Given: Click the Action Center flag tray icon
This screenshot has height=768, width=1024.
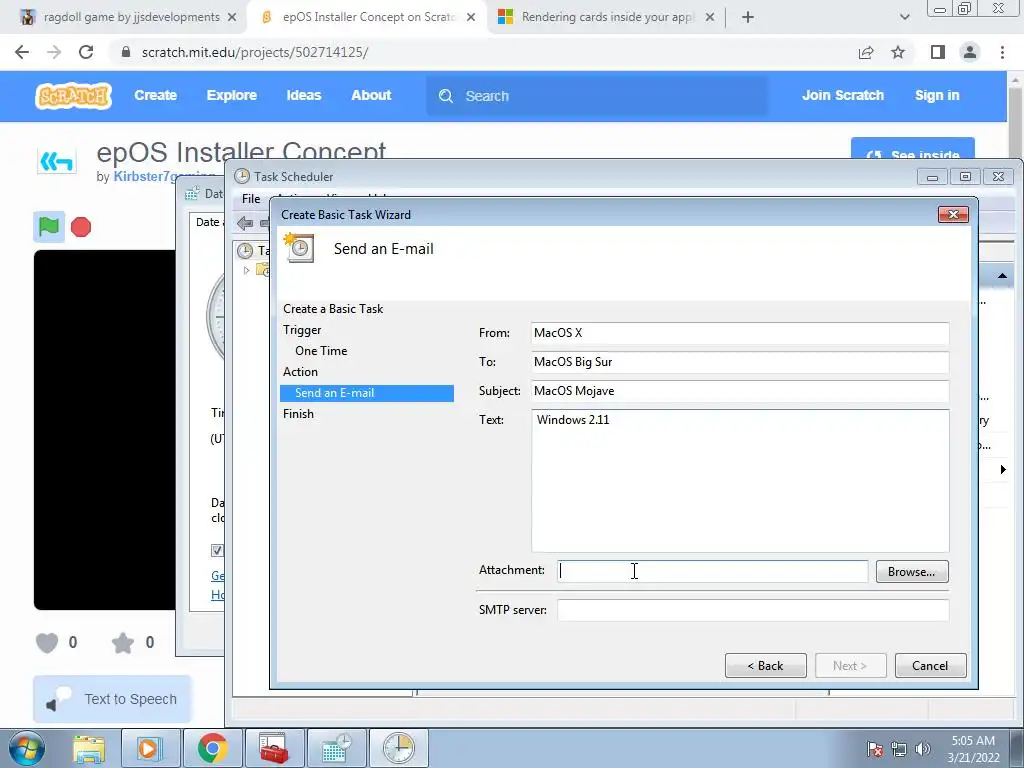Looking at the screenshot, I should 874,749.
